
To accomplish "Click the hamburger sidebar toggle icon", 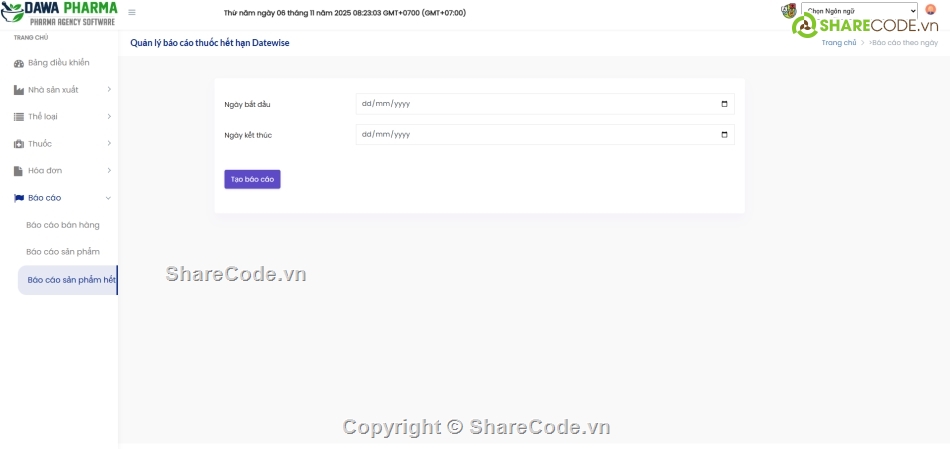I will 132,13.
